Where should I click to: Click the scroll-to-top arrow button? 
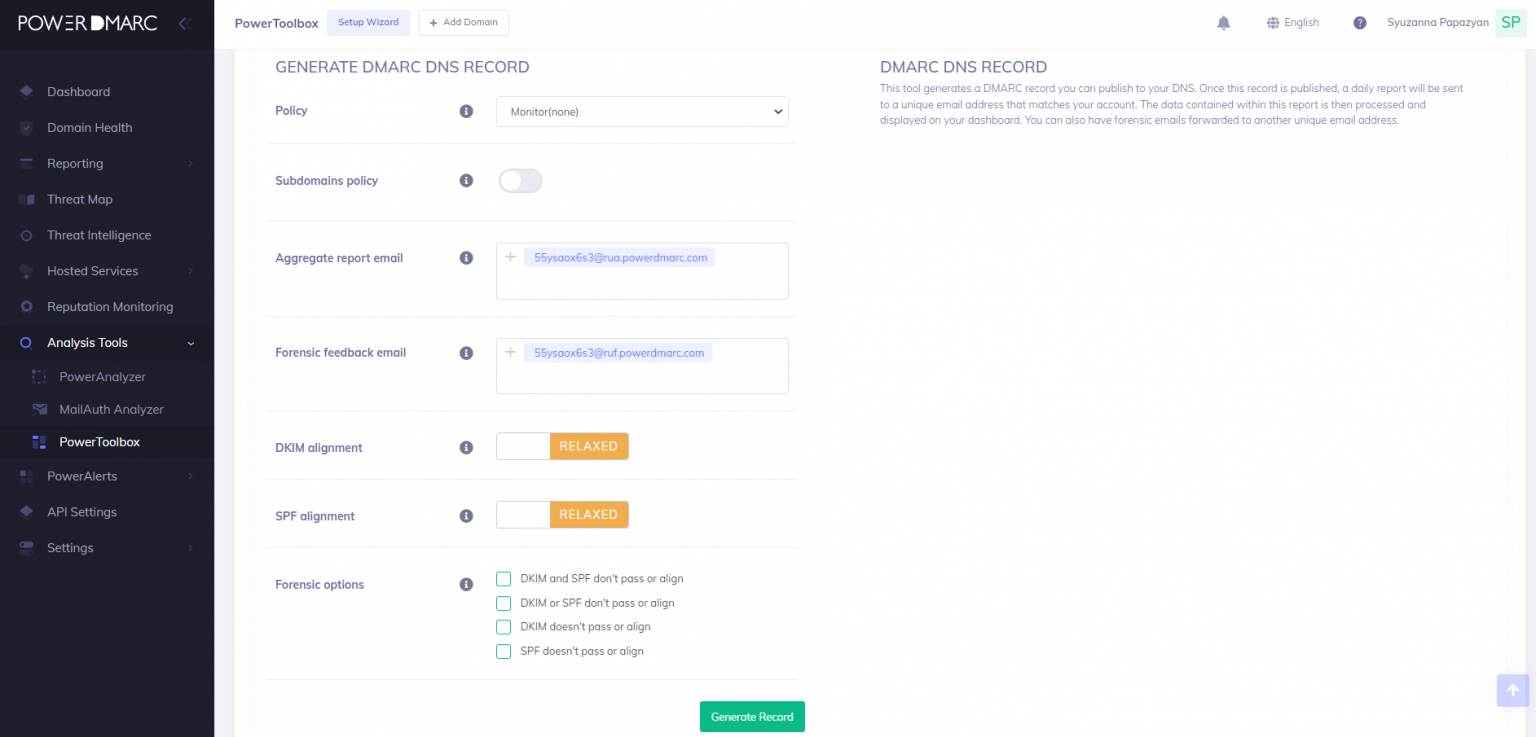(x=1512, y=690)
